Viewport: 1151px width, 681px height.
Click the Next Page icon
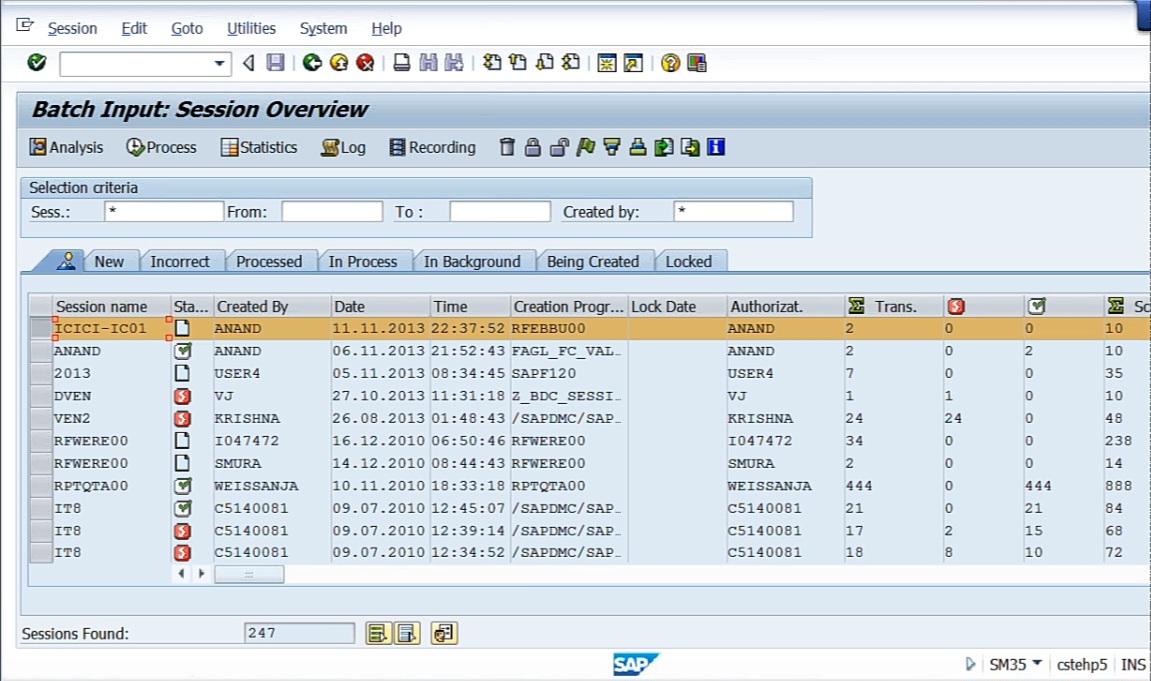click(545, 63)
